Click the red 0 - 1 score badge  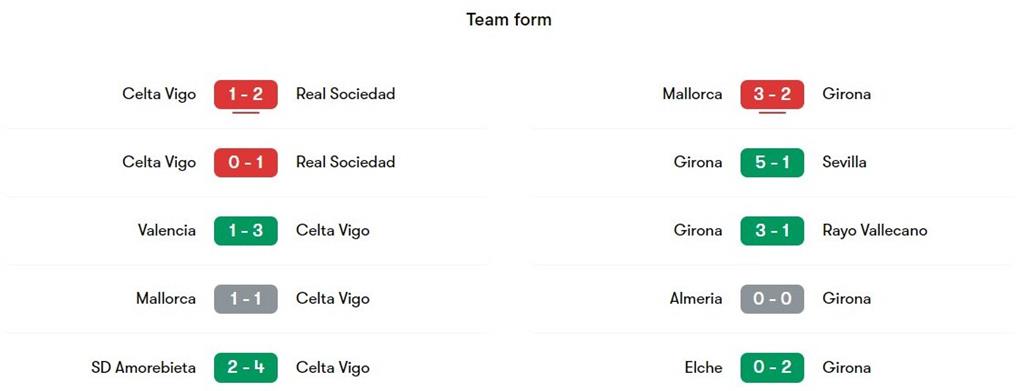246,163
